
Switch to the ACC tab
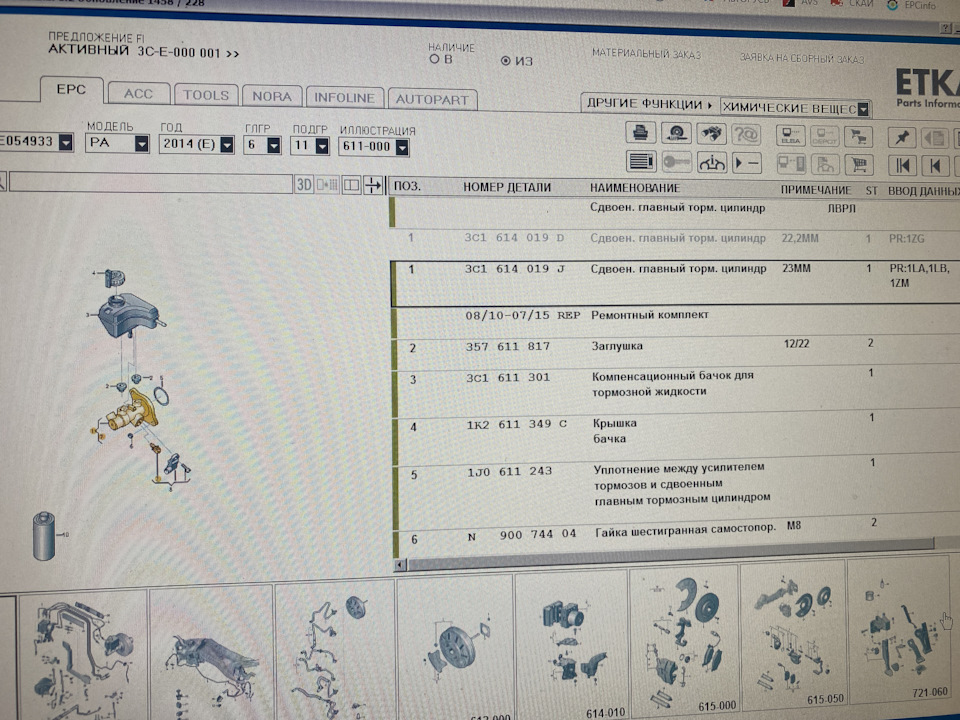tap(138, 94)
